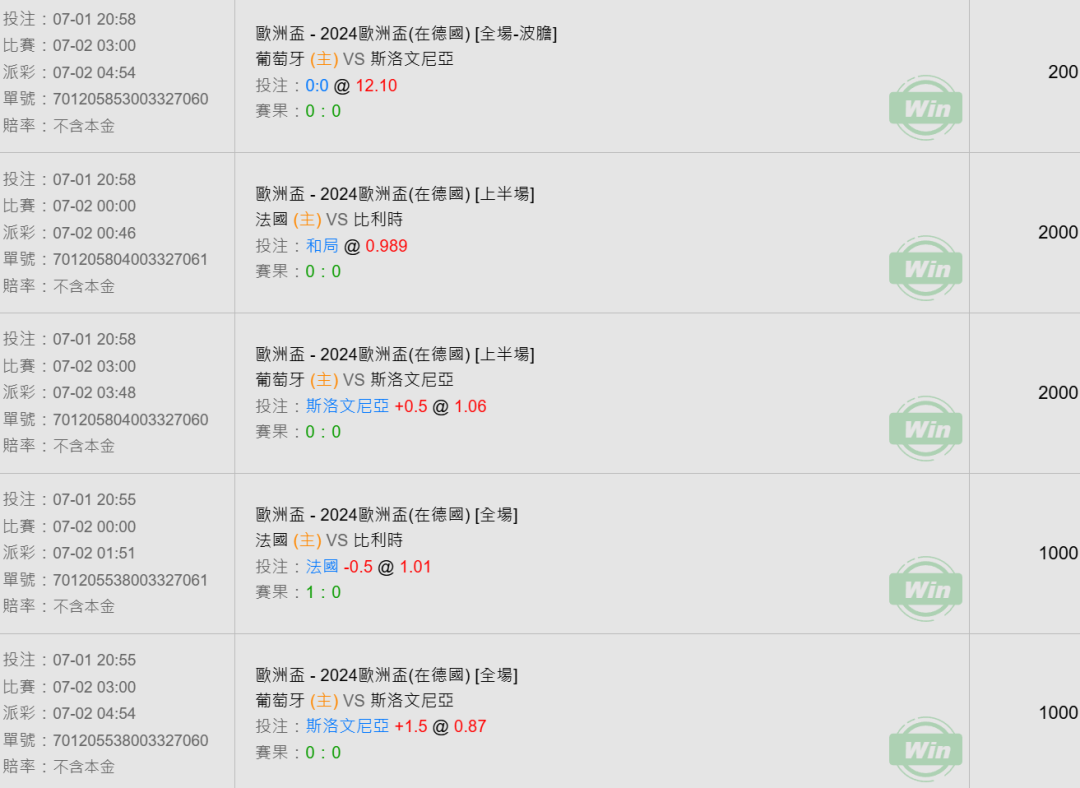Click order number 701205804003327061
1080x788 pixels.
[x=130, y=260]
